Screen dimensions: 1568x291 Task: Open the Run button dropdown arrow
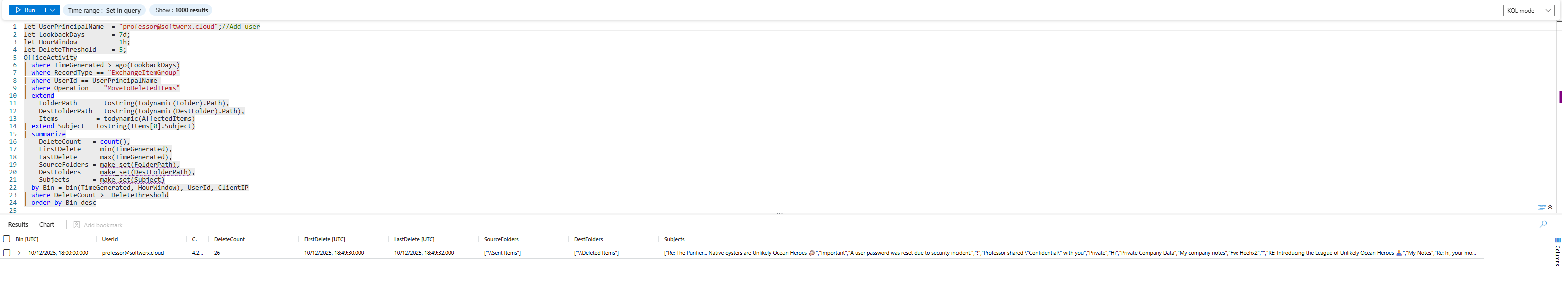point(53,10)
